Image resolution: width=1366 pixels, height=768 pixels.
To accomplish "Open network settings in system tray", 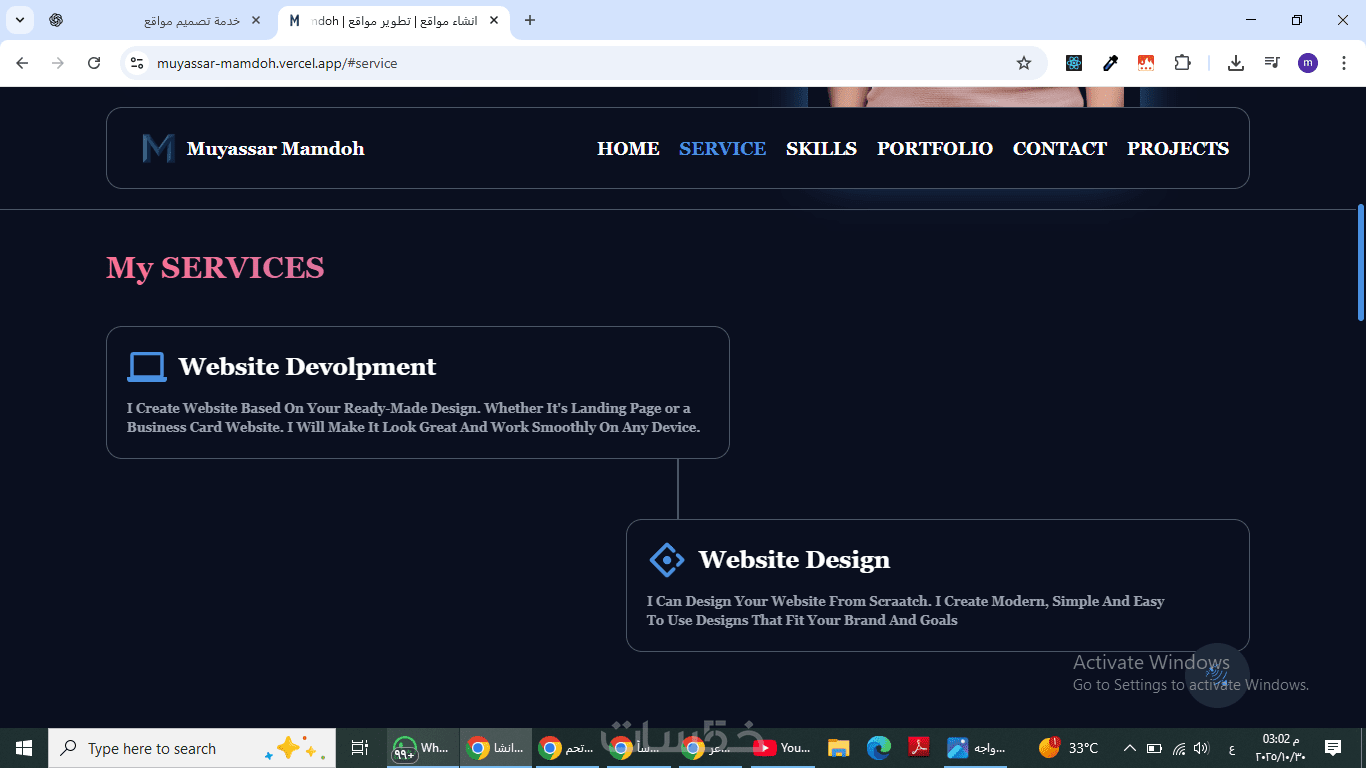I will (1179, 748).
